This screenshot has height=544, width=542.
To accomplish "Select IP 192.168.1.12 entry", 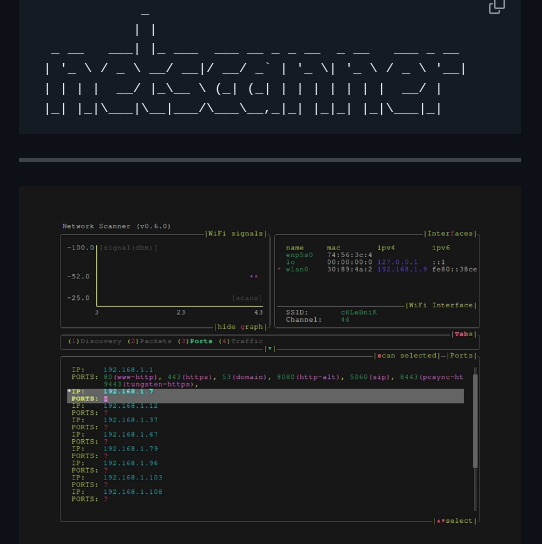I will click(130, 406).
